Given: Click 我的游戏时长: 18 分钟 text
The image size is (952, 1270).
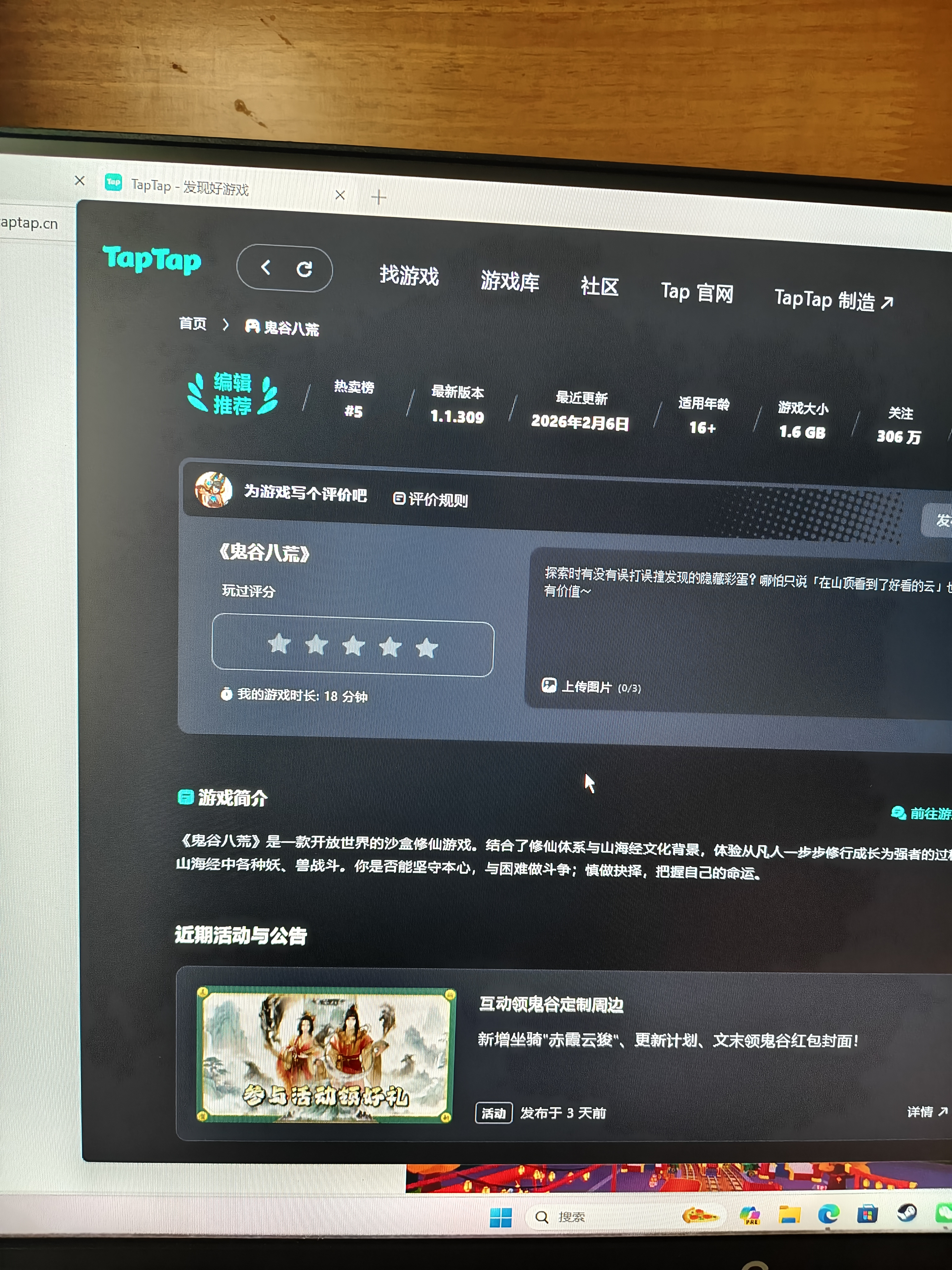Looking at the screenshot, I should [x=302, y=695].
